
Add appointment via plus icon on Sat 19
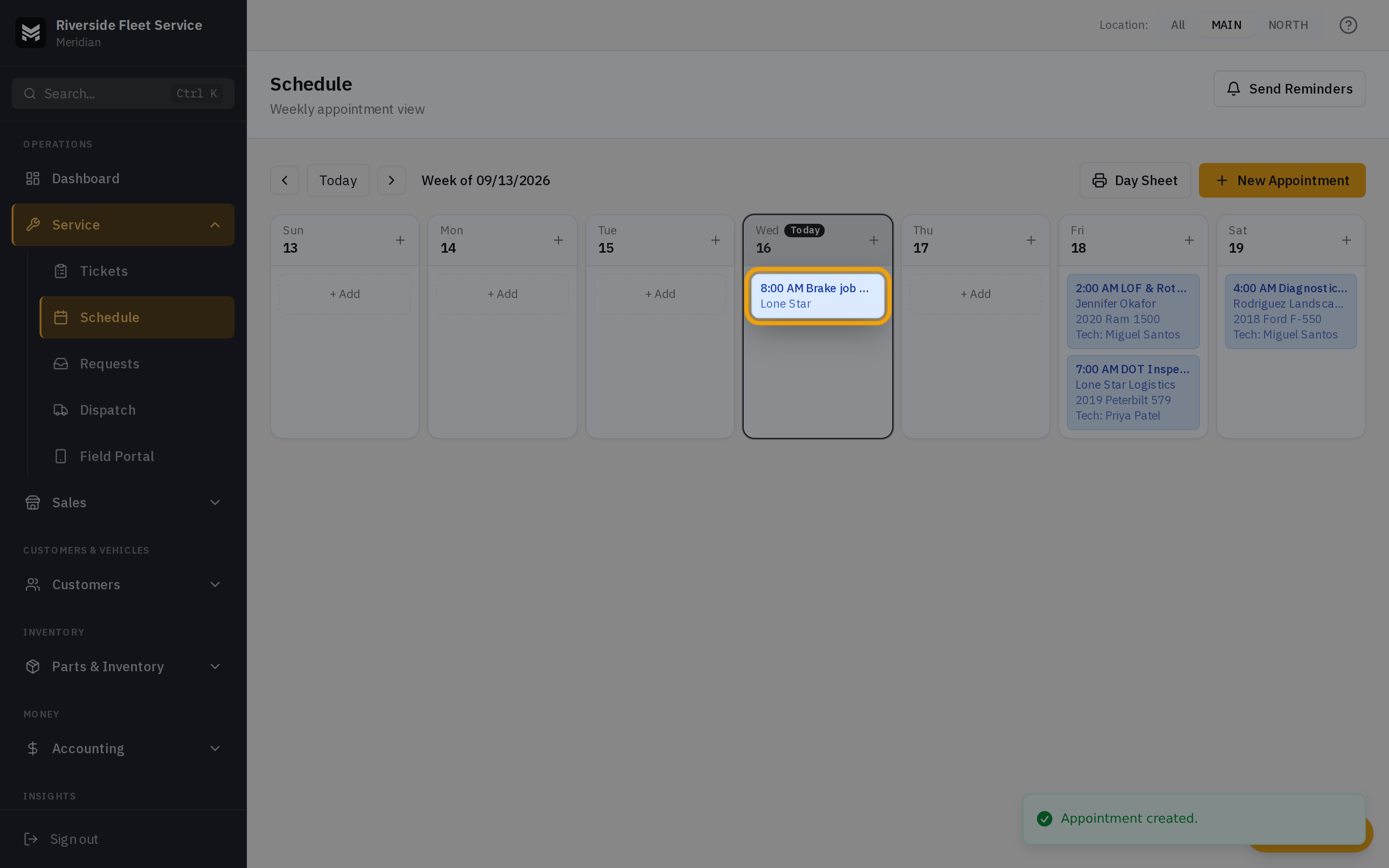point(1346,240)
